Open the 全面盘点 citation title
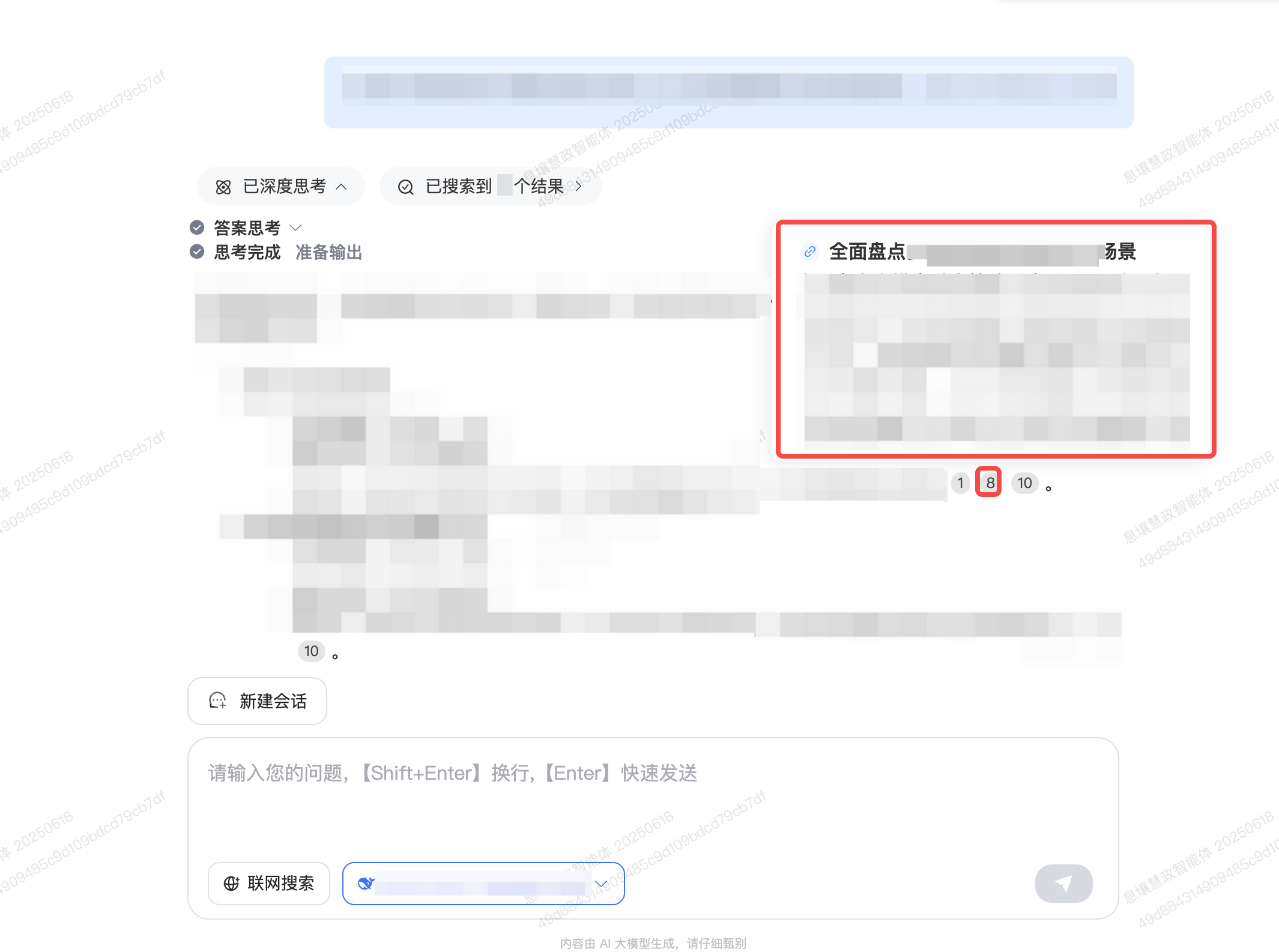This screenshot has height=952, width=1279. pos(982,252)
